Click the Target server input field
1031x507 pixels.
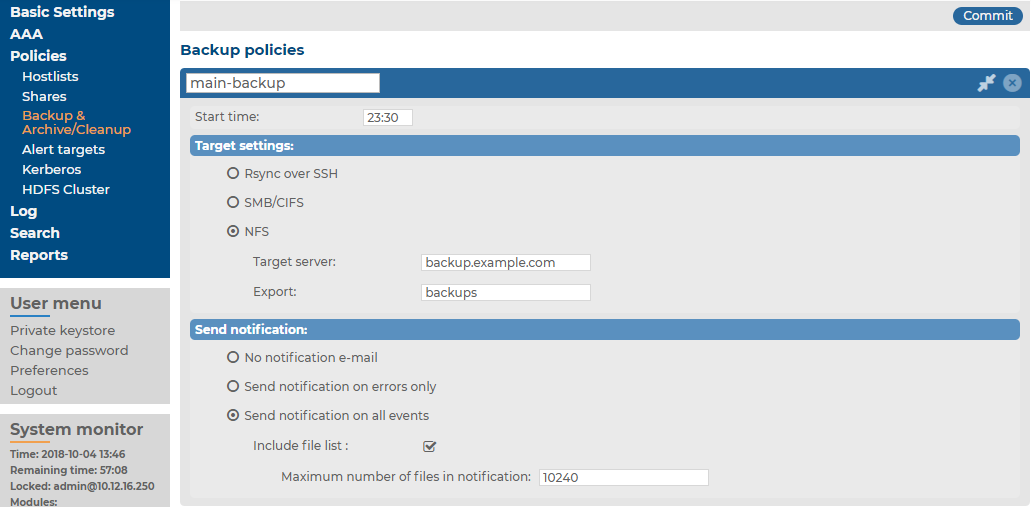pyautogui.click(x=505, y=262)
